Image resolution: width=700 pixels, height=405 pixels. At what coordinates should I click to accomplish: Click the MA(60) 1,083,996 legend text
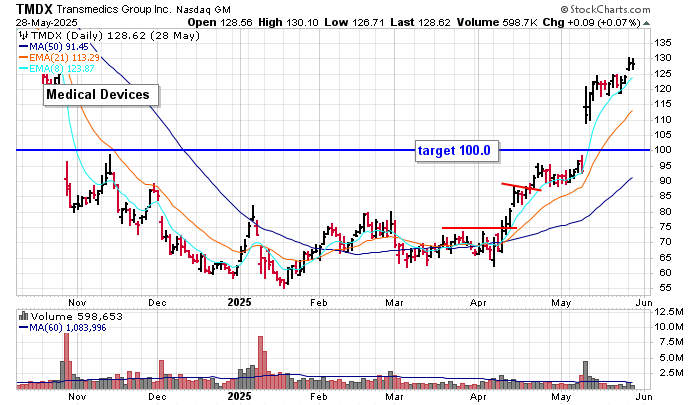68,328
